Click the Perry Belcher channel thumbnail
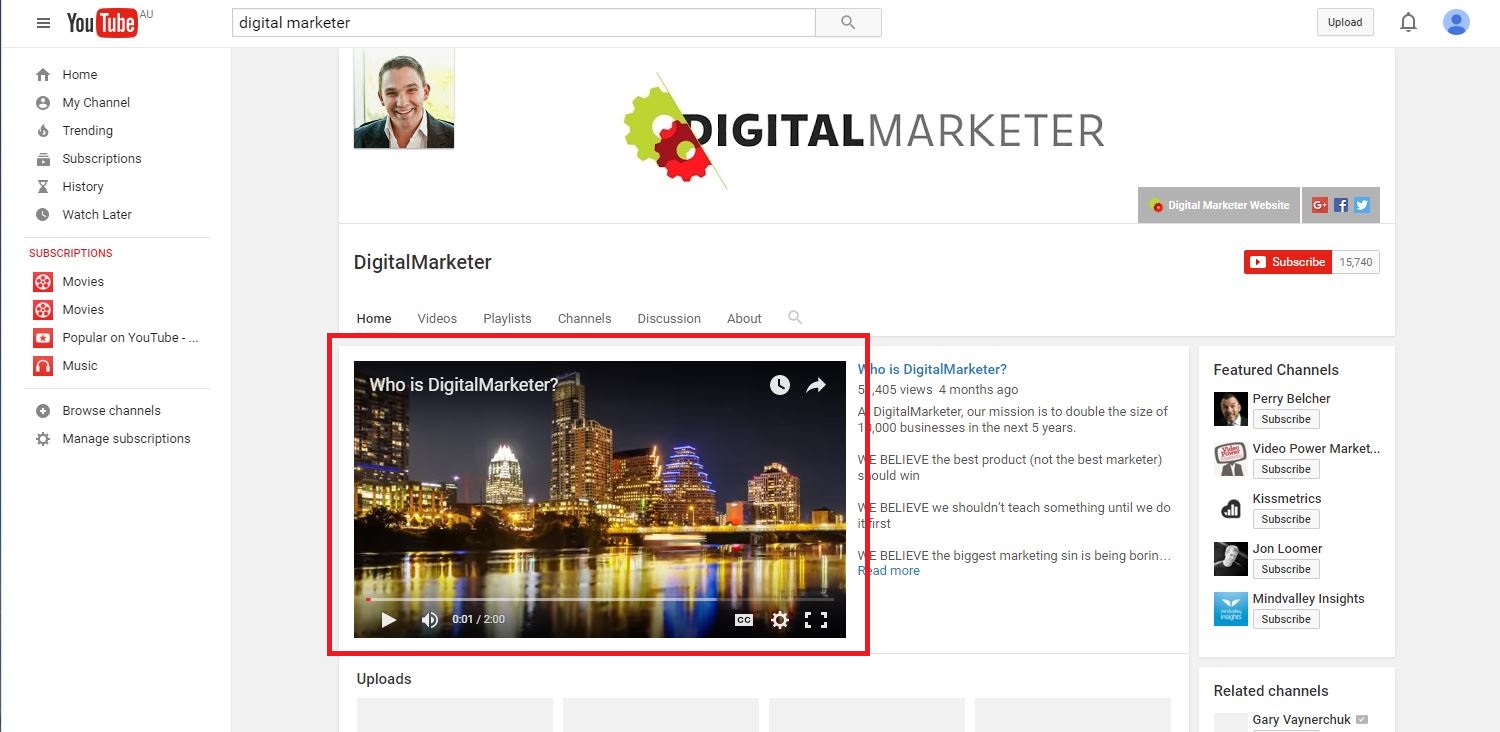This screenshot has height=732, width=1500. [1231, 409]
